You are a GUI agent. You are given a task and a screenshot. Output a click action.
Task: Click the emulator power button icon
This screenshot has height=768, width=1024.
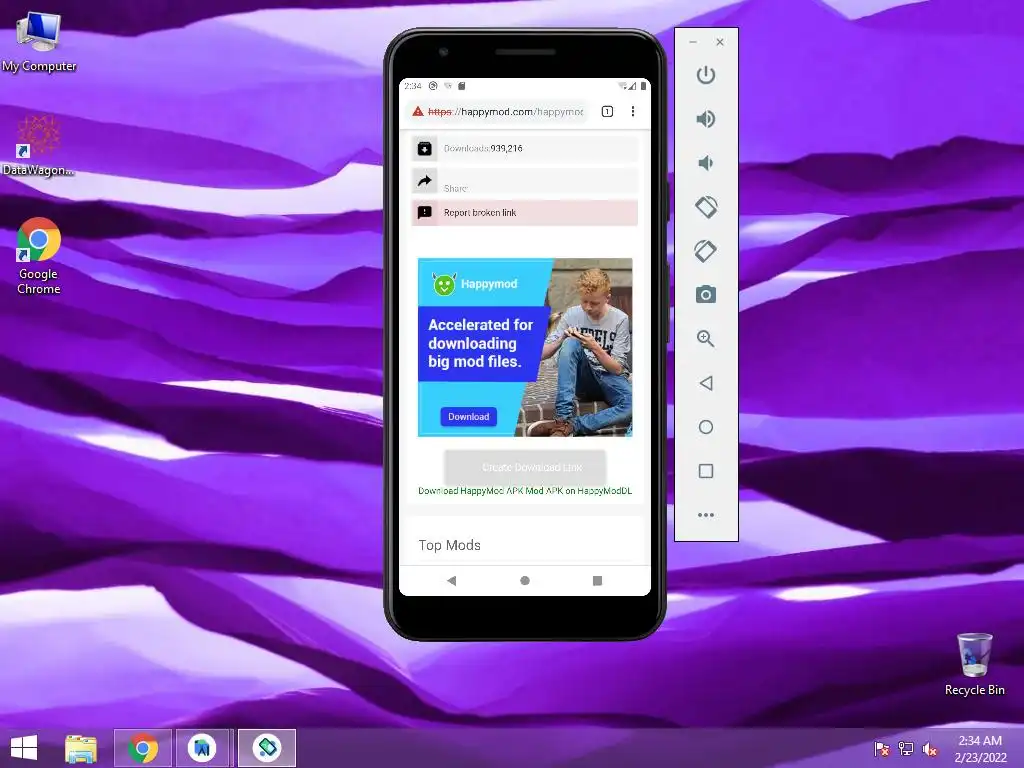(705, 75)
